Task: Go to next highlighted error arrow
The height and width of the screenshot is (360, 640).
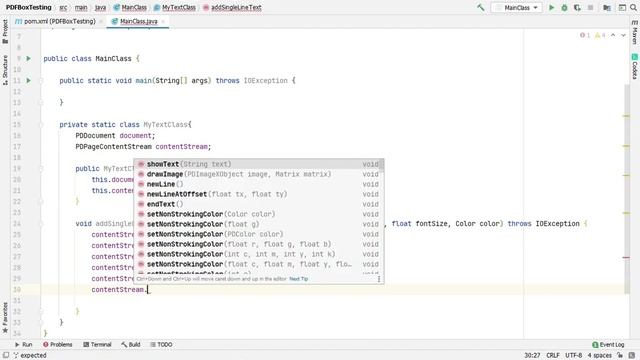Action: [x=623, y=35]
